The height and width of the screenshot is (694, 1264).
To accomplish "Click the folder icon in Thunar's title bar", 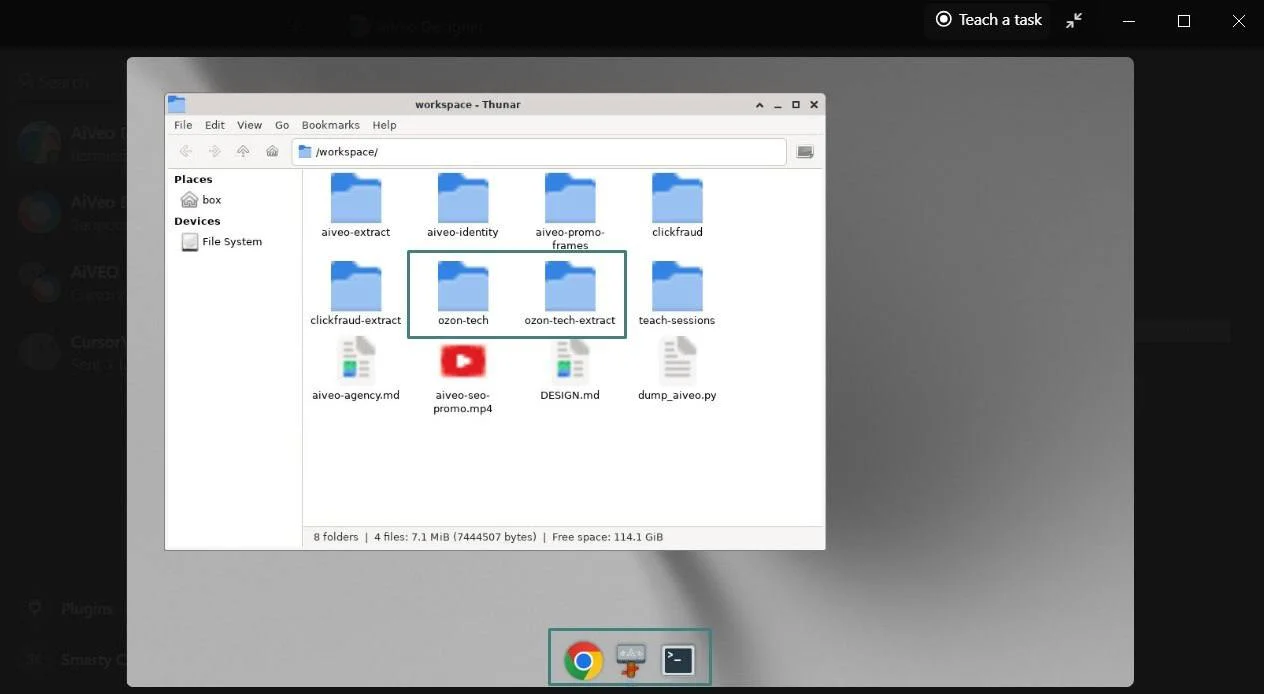I will pos(177,104).
